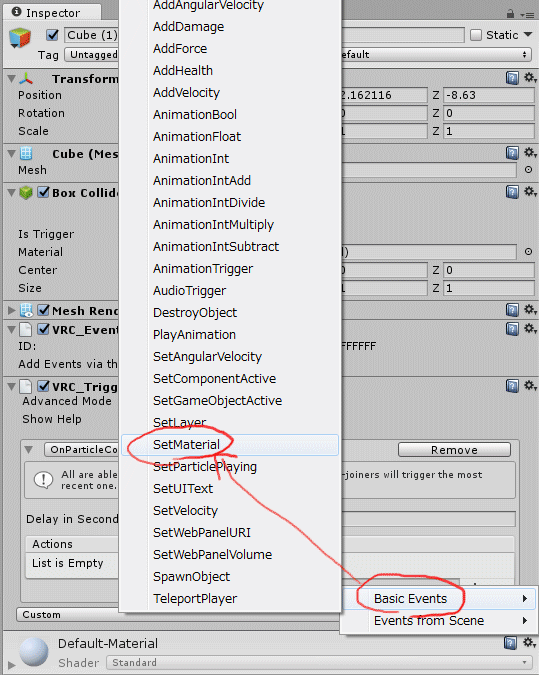539x675 pixels.
Task: Collapse the VRC_Trigger component
Action: point(12,387)
